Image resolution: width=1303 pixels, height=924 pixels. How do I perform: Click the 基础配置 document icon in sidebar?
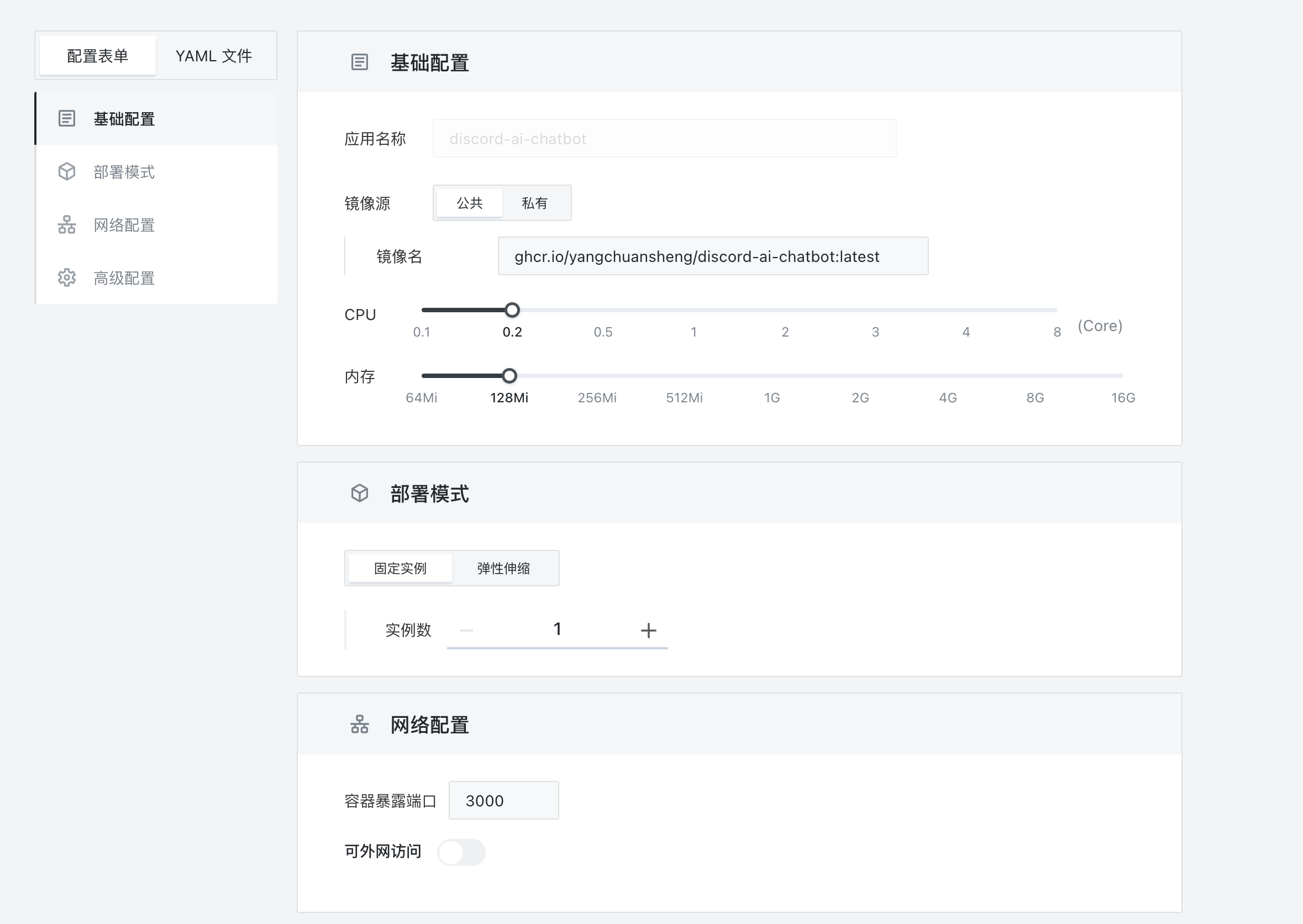click(x=66, y=118)
